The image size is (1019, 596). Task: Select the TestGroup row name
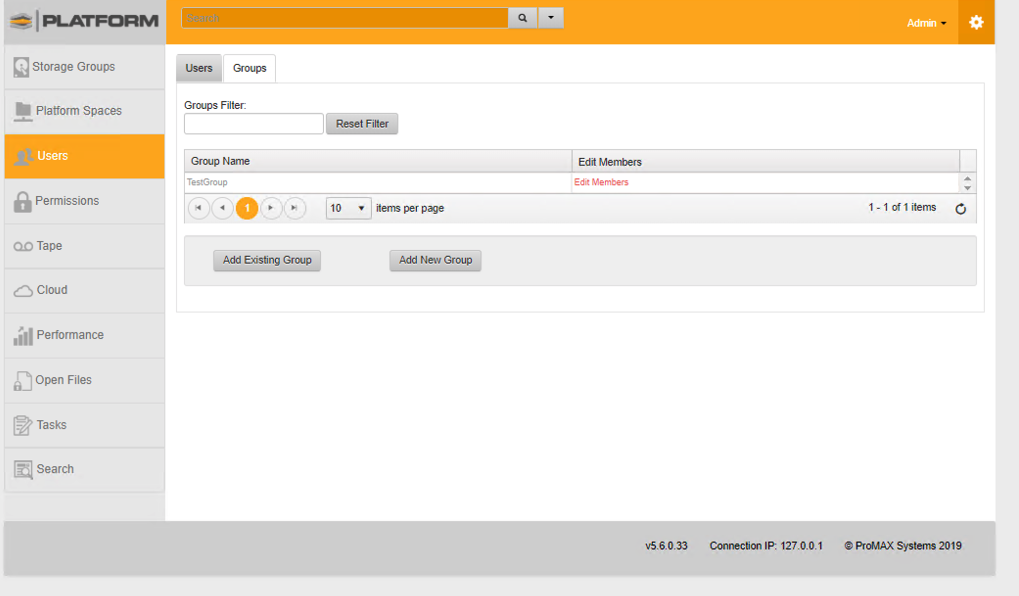[x=207, y=183]
